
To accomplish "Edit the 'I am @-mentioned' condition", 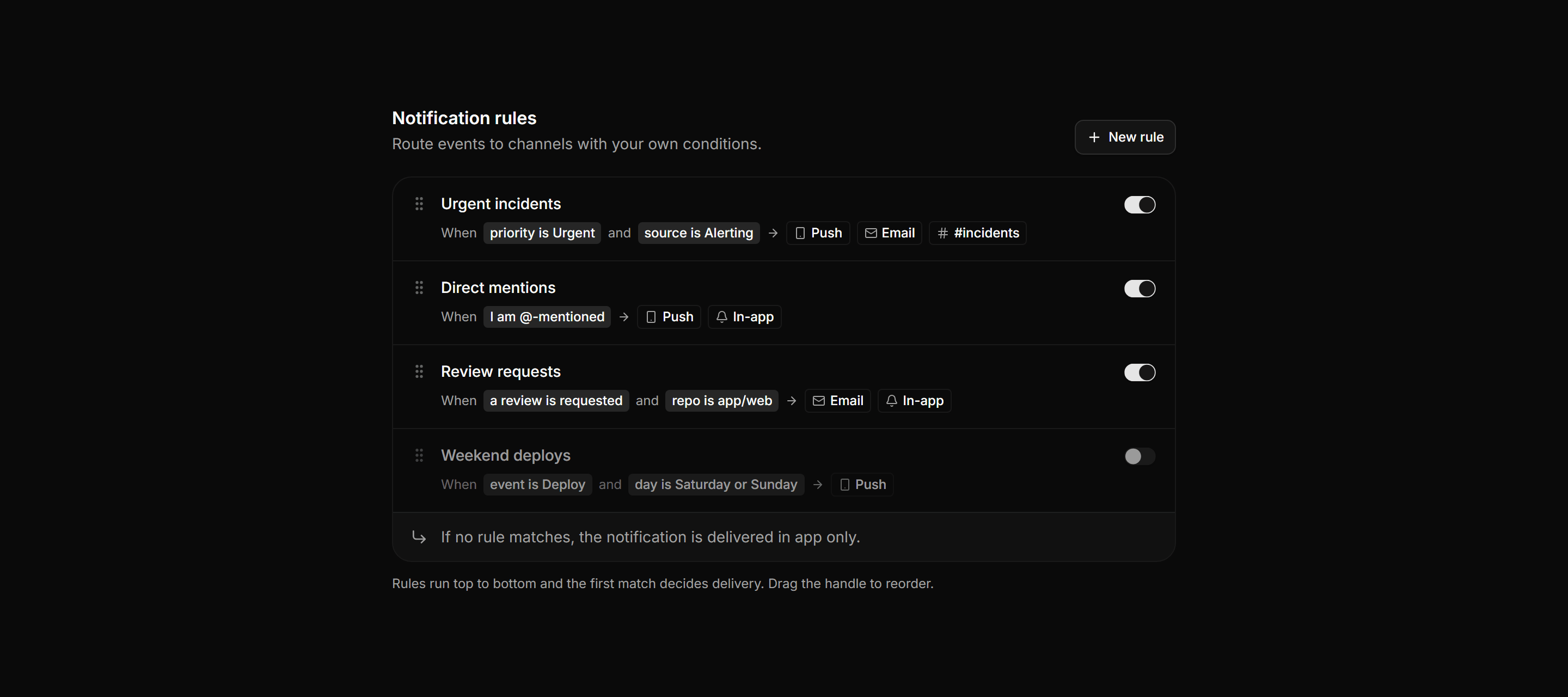I will pyautogui.click(x=547, y=317).
